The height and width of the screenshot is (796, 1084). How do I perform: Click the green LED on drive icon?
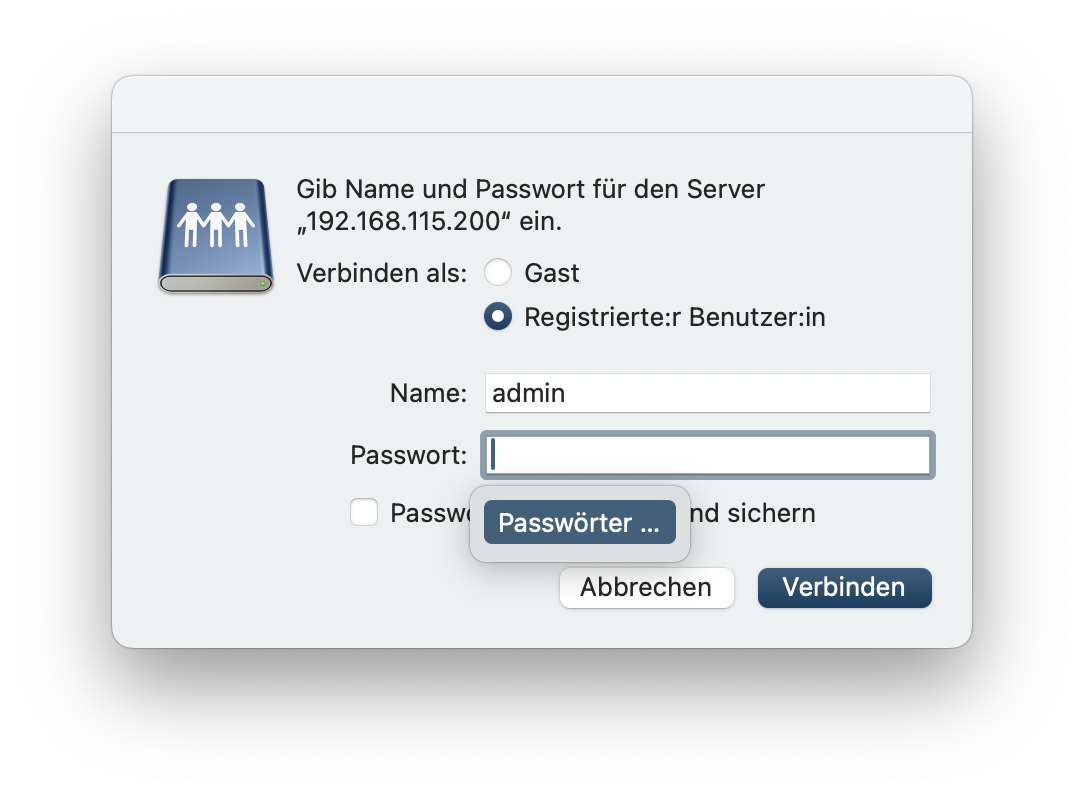coord(263,284)
